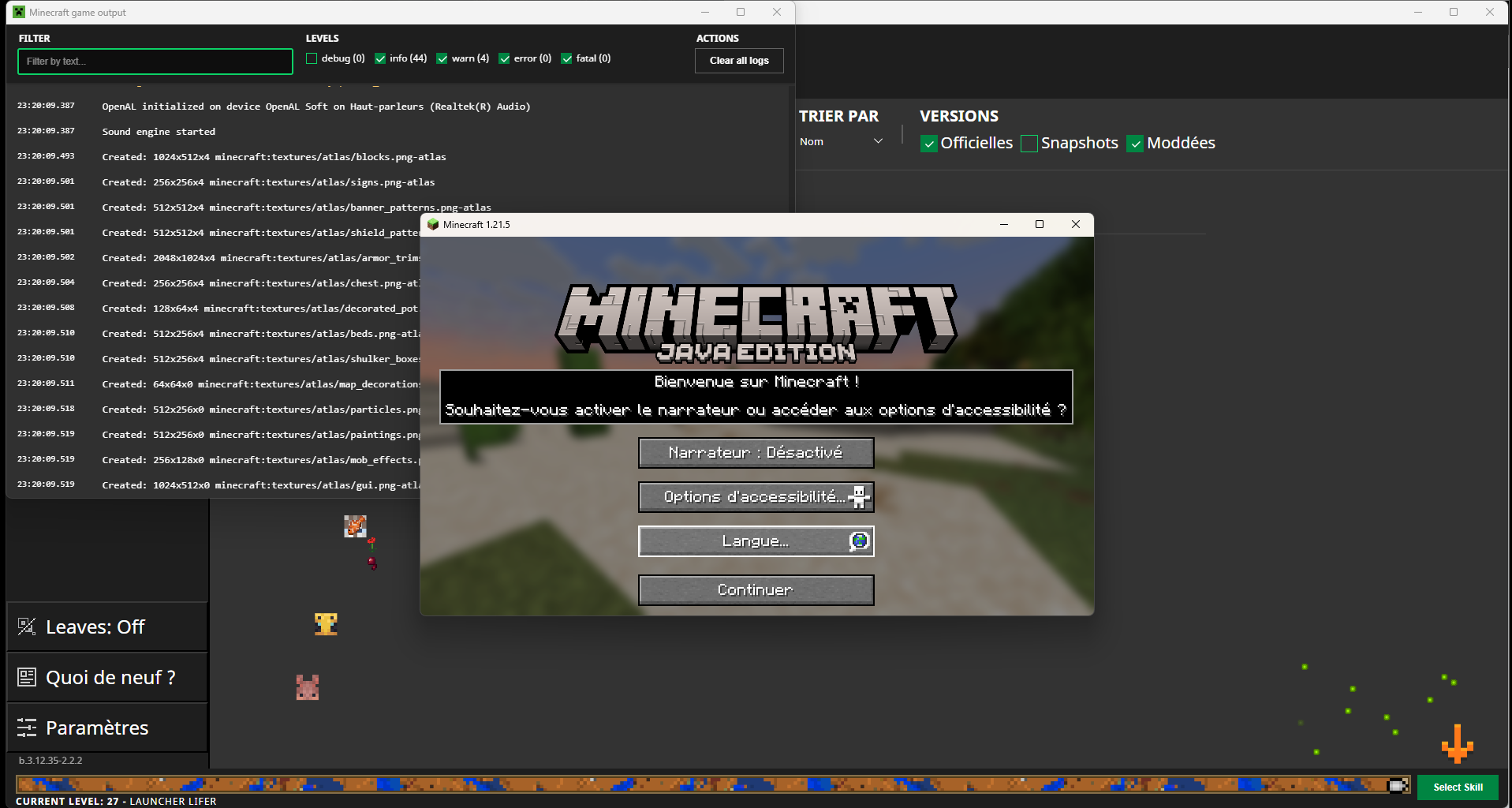Image resolution: width=1512 pixels, height=808 pixels.
Task: Click the ACTIONS heading in the log window
Action: (x=718, y=38)
